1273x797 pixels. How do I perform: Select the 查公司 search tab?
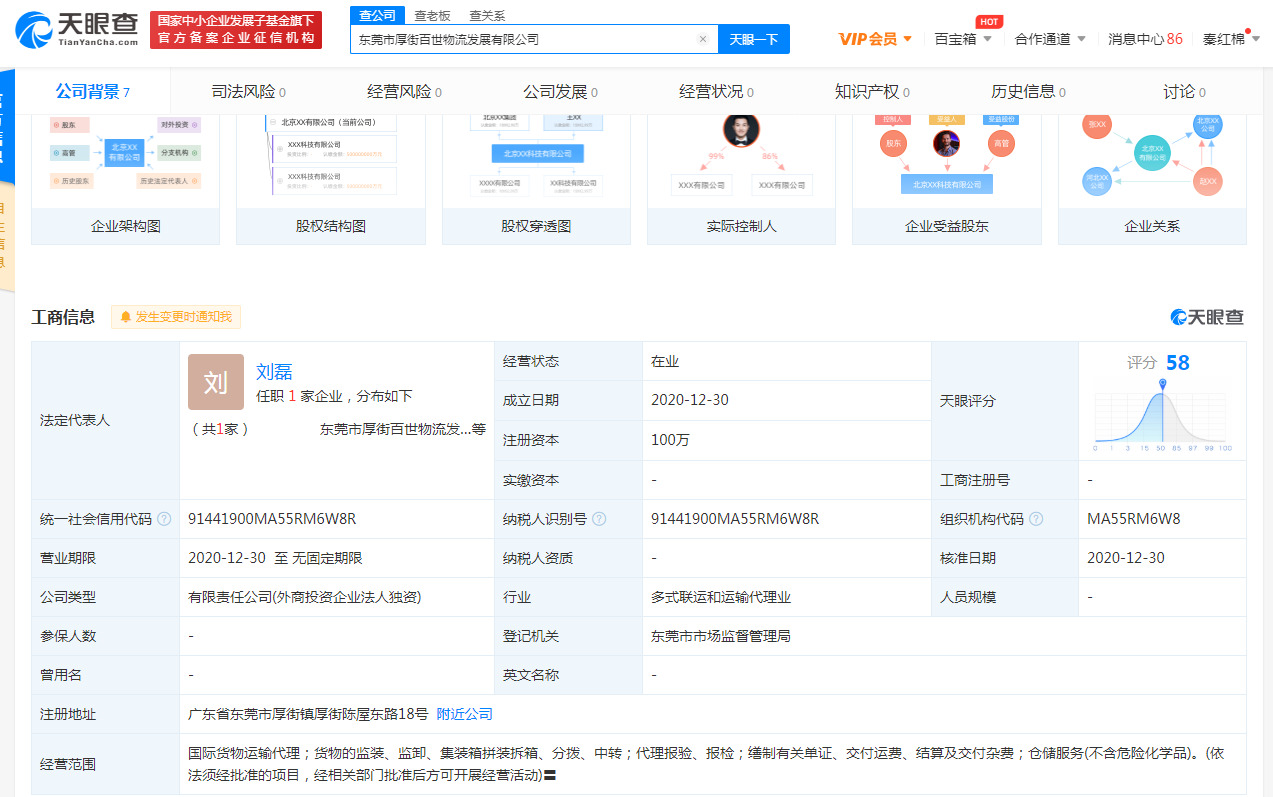pos(378,15)
